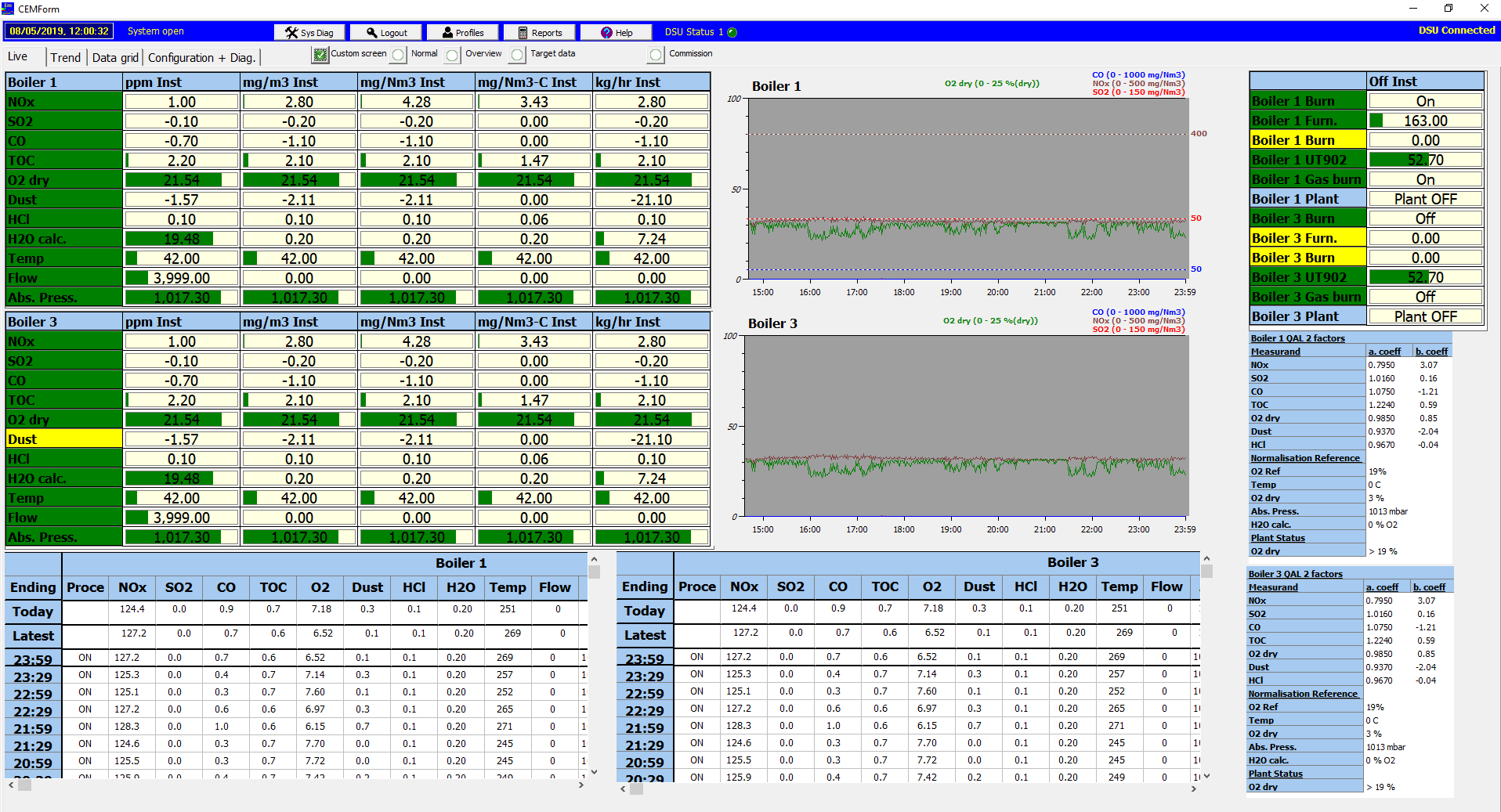Screen dimensions: 1501x812
Task: Click the Logout key icon button
Action: 385,32
